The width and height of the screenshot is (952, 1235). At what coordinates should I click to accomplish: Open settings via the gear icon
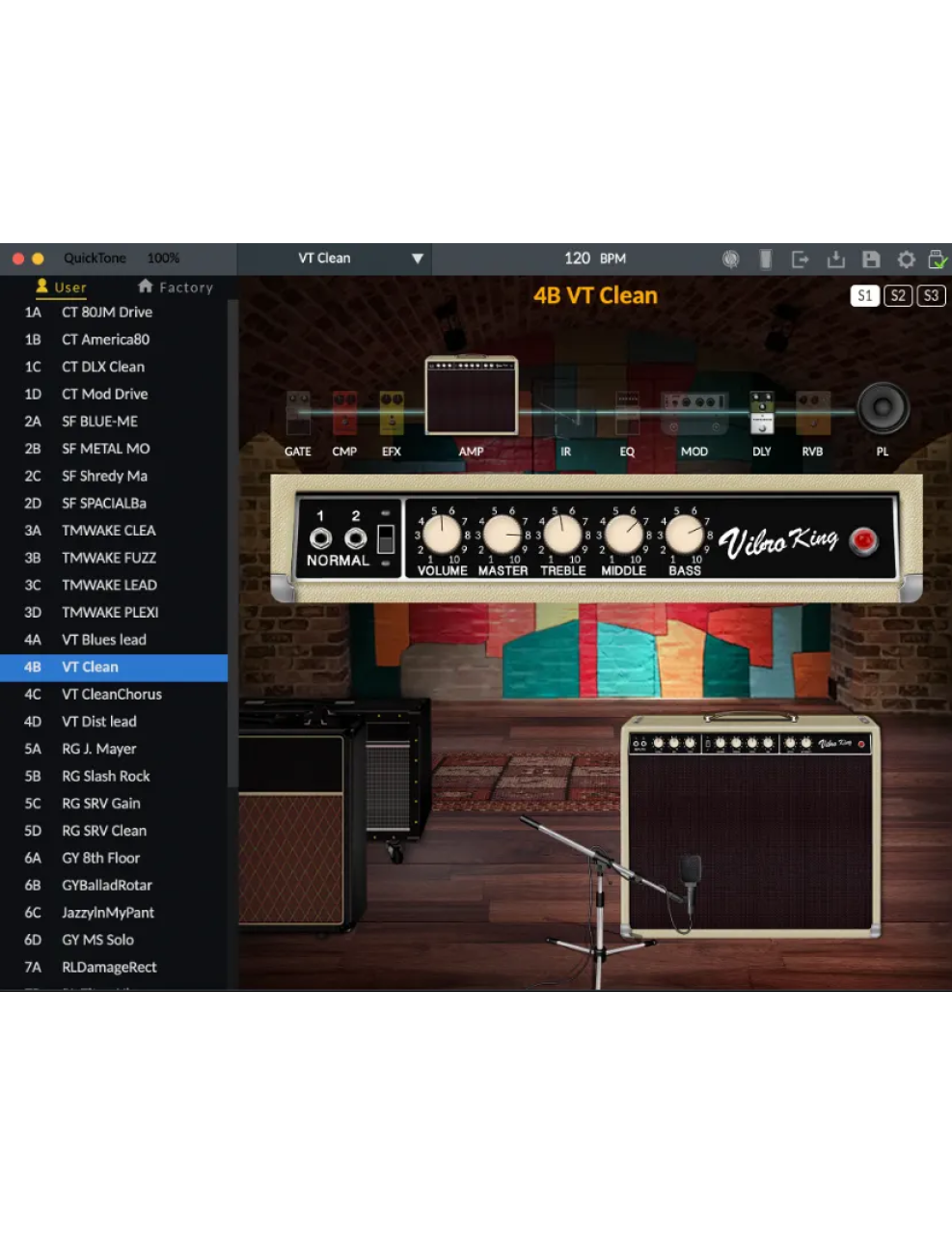[x=906, y=259]
